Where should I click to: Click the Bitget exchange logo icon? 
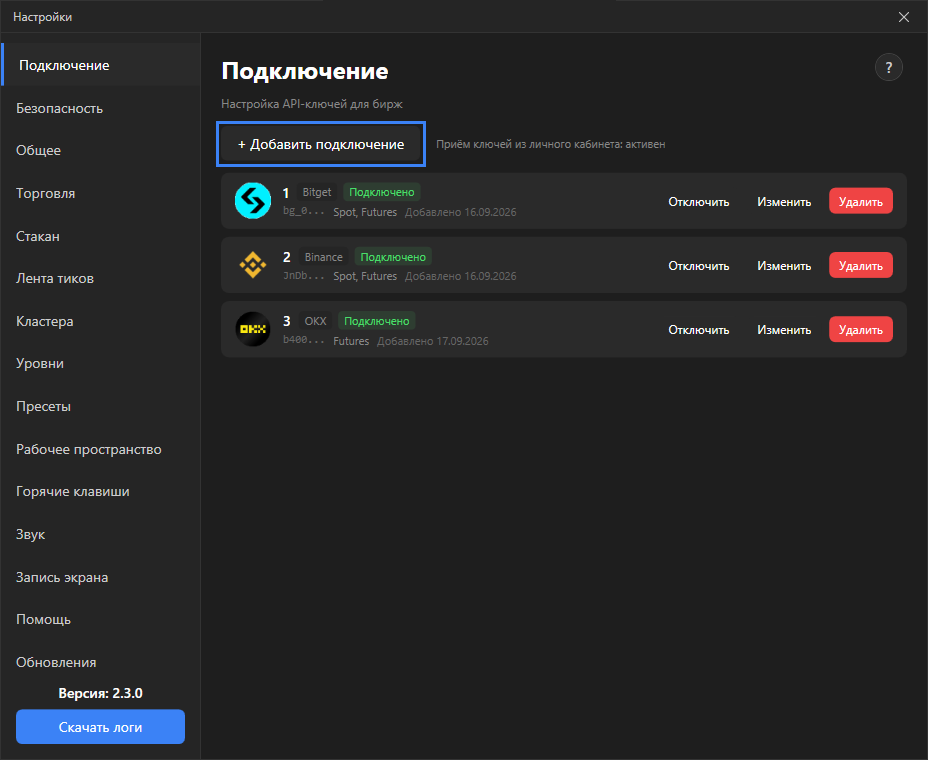click(x=253, y=201)
